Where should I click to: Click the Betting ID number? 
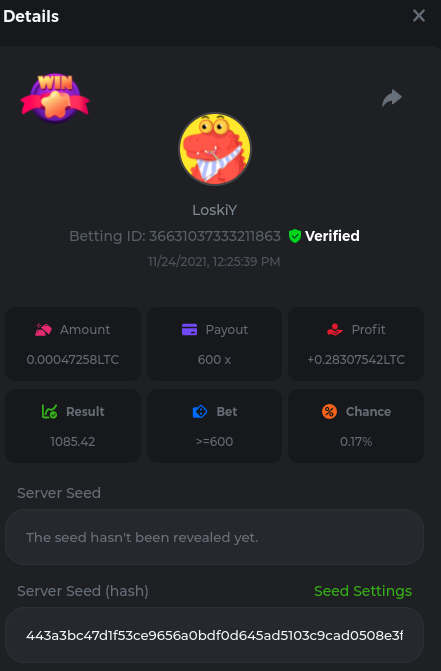215,236
